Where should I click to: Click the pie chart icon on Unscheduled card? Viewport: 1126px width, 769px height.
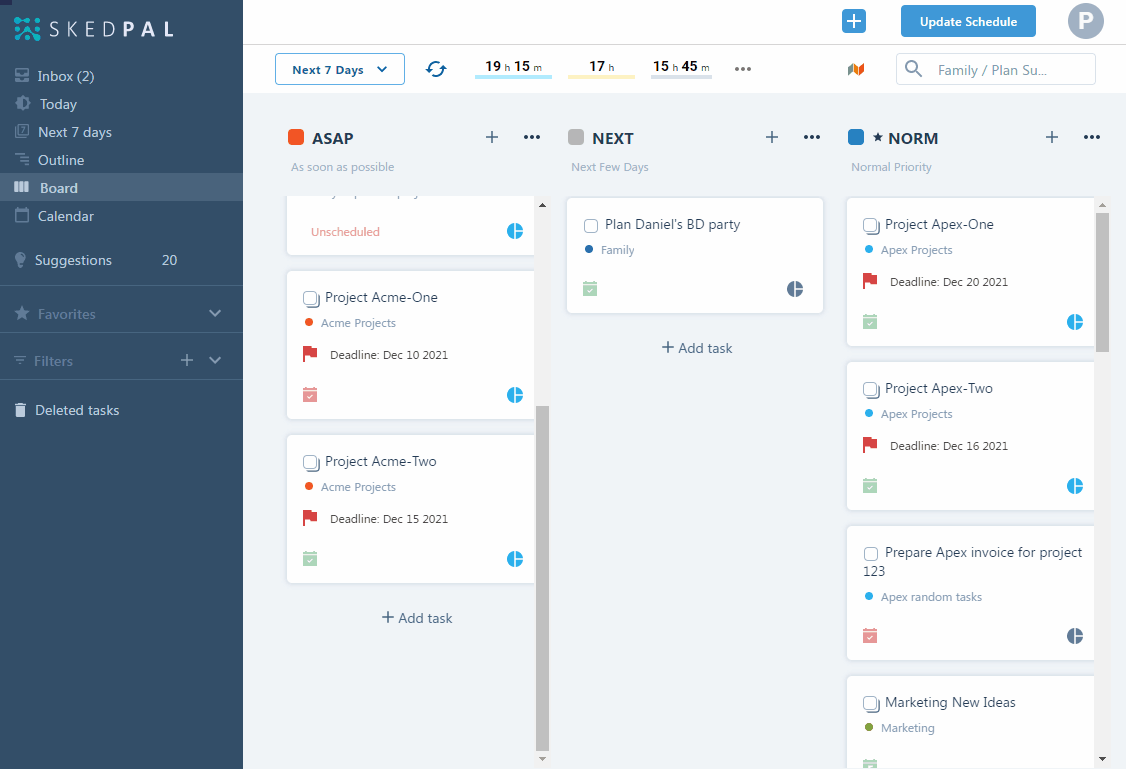click(515, 231)
